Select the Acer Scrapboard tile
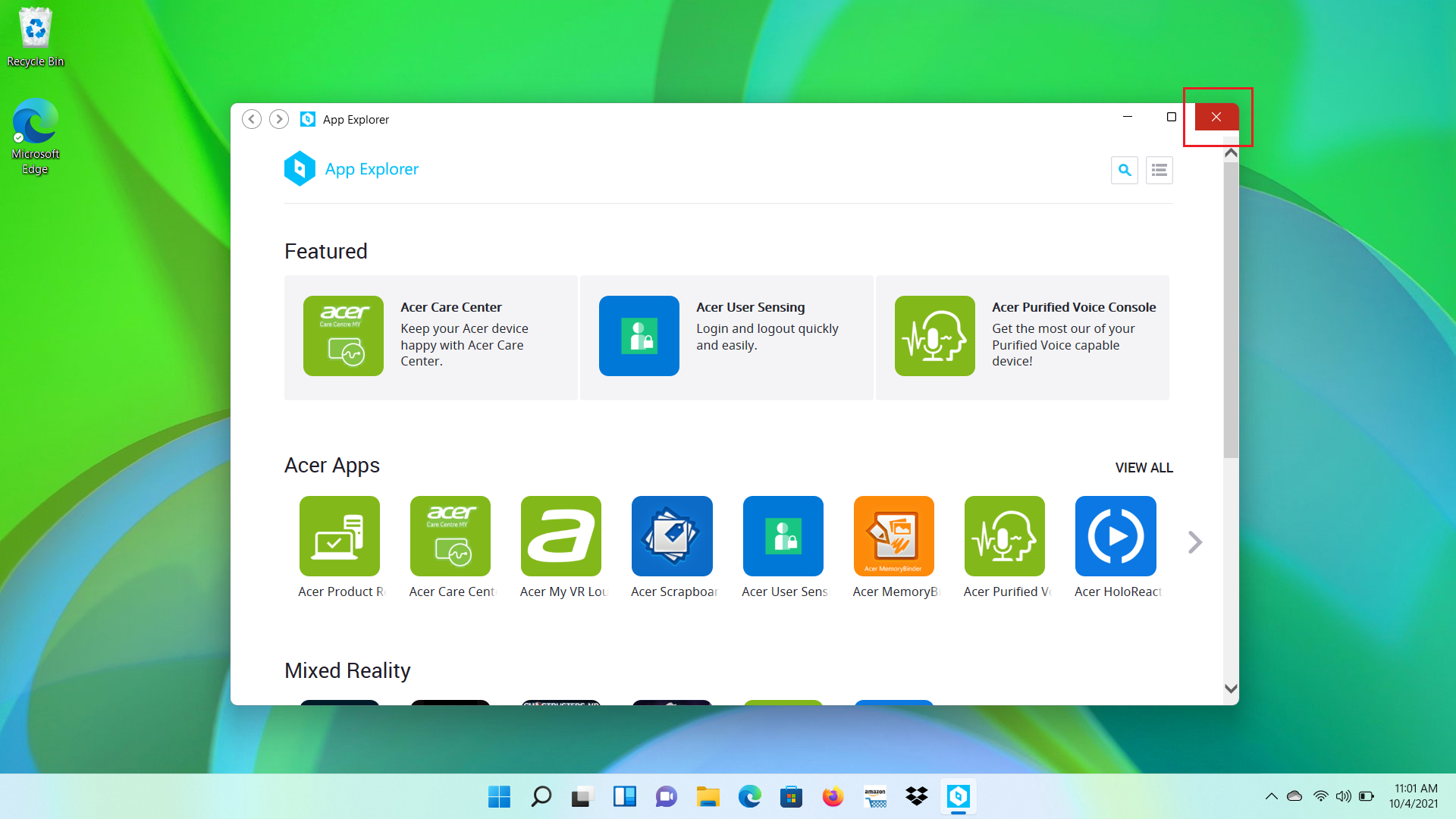Image resolution: width=1456 pixels, height=819 pixels. pos(672,536)
